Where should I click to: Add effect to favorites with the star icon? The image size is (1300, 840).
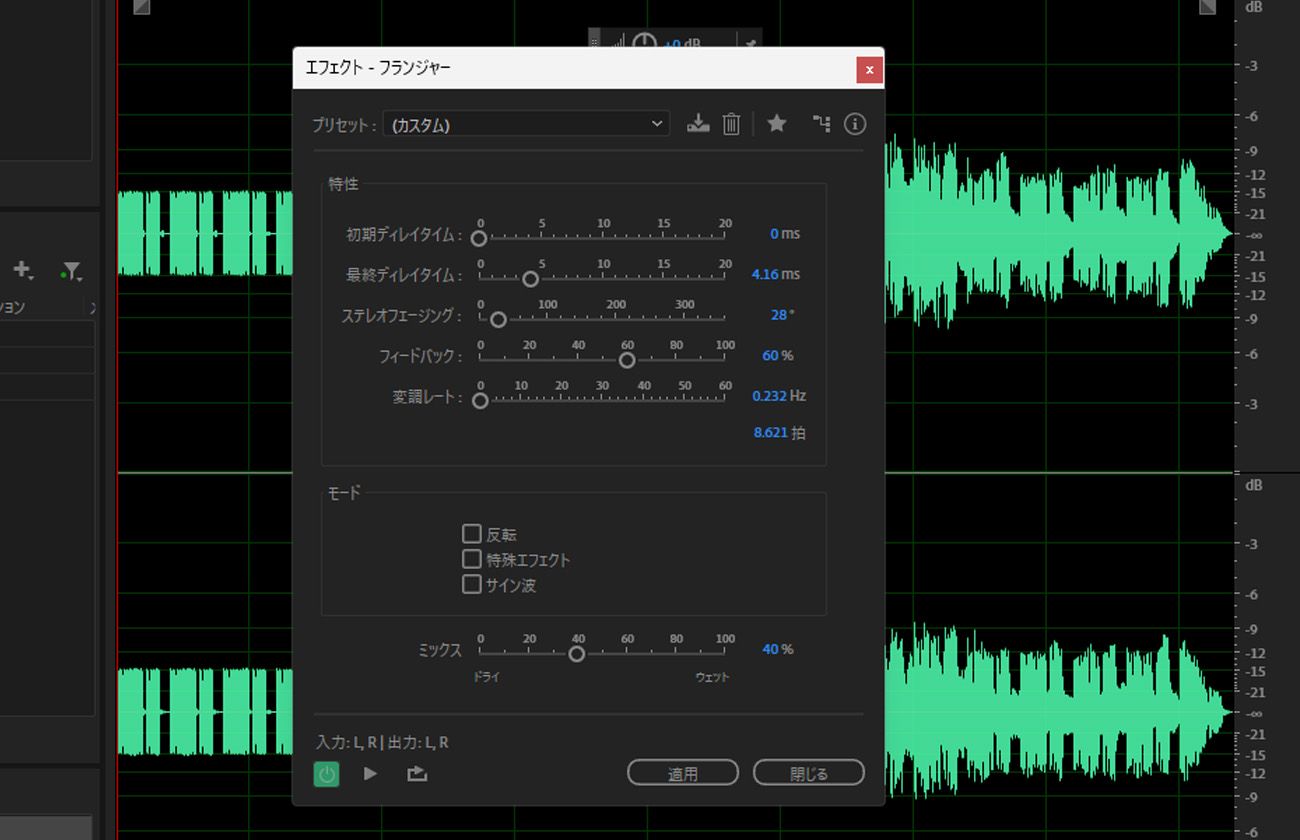pyautogui.click(x=777, y=123)
